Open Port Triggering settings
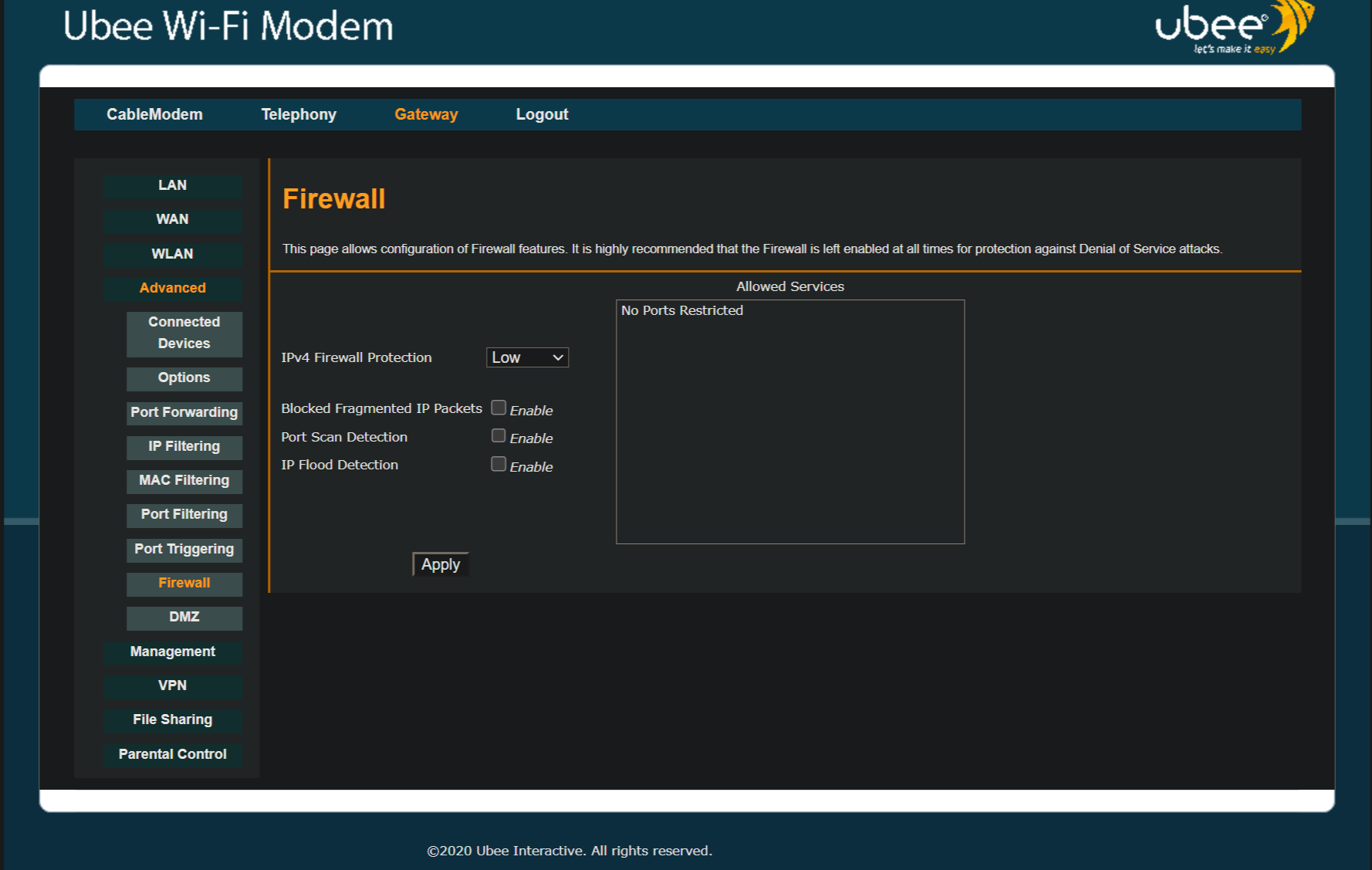The width and height of the screenshot is (1372, 870). coord(184,549)
